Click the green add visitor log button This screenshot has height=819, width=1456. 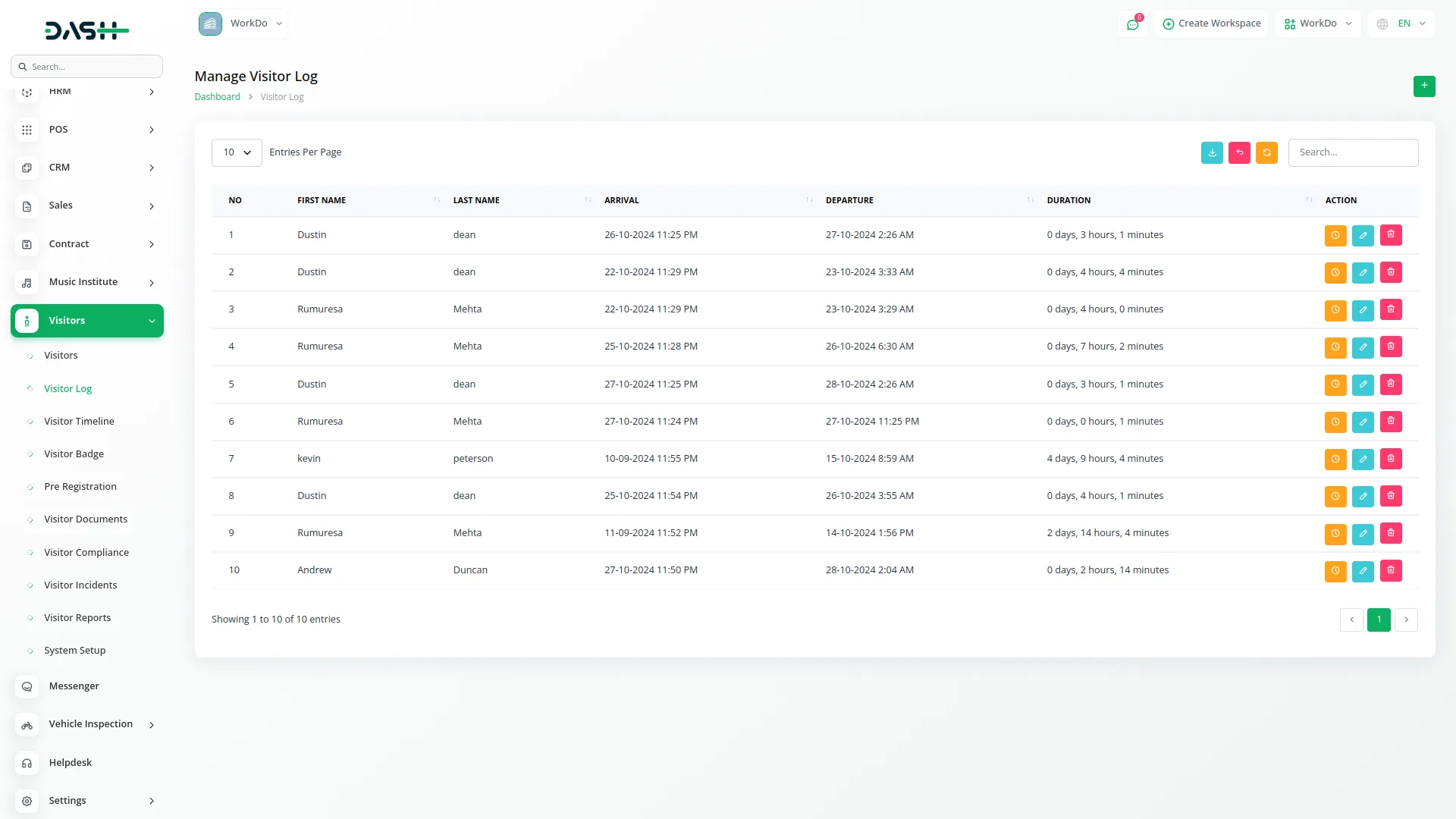[x=1423, y=86]
